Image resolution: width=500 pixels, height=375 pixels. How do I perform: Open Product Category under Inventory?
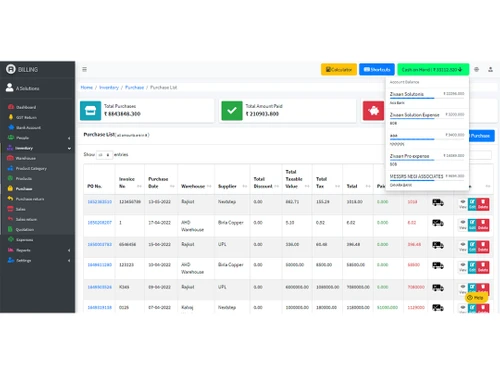coord(27,168)
